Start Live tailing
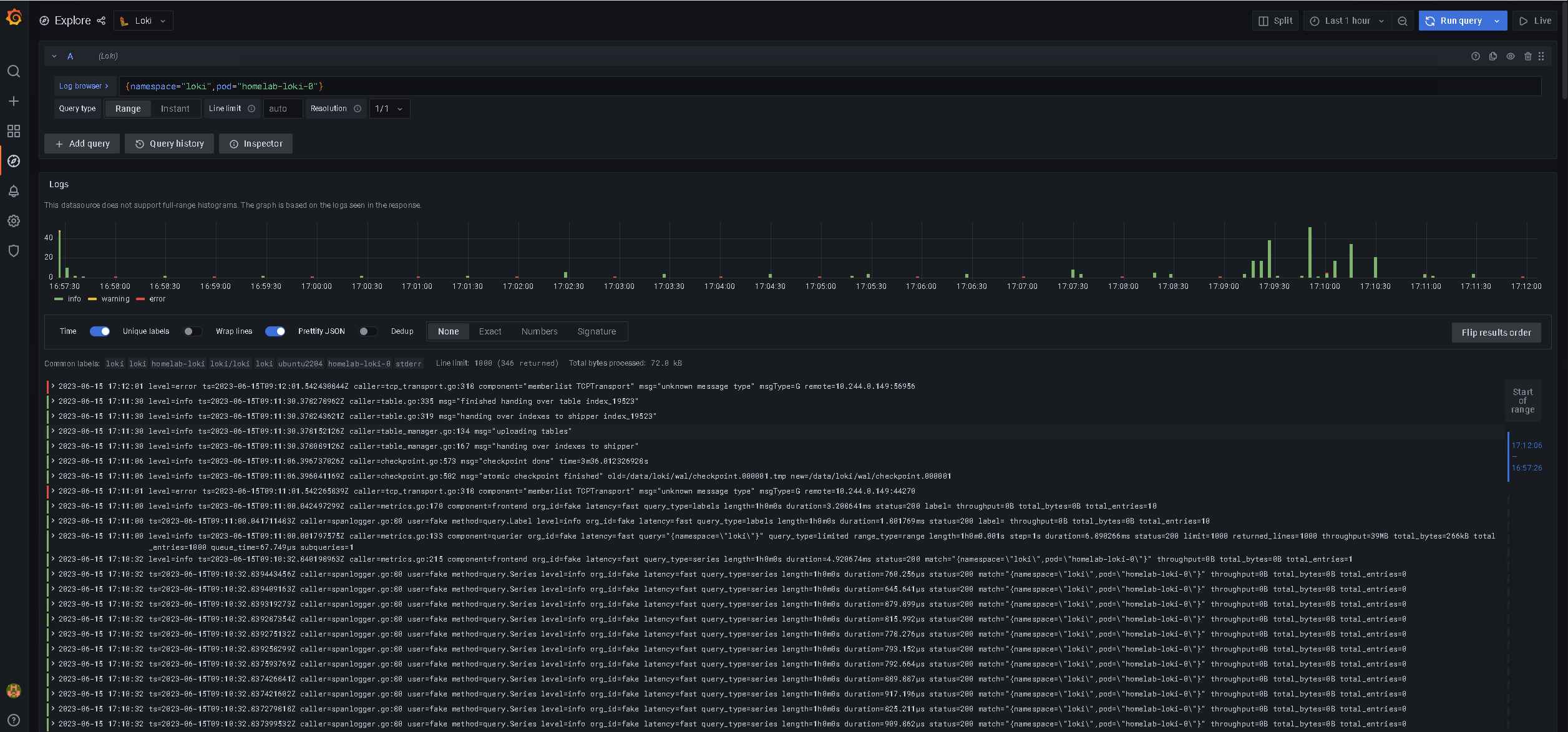 1535,21
